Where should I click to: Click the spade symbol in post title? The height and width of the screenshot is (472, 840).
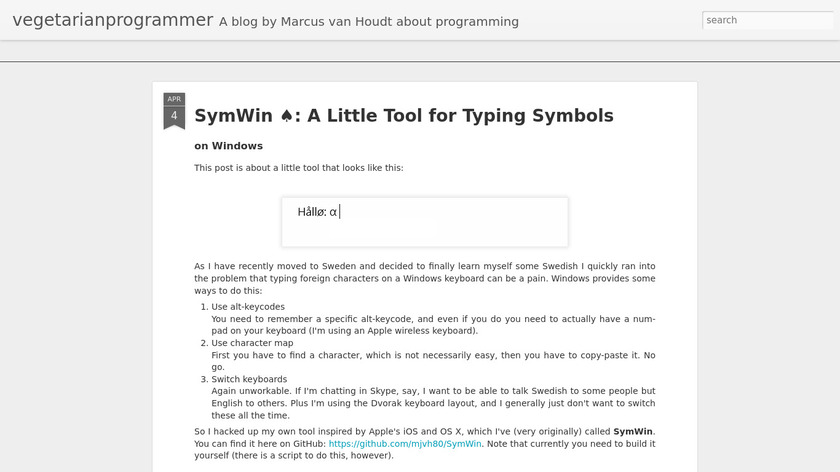pos(287,116)
